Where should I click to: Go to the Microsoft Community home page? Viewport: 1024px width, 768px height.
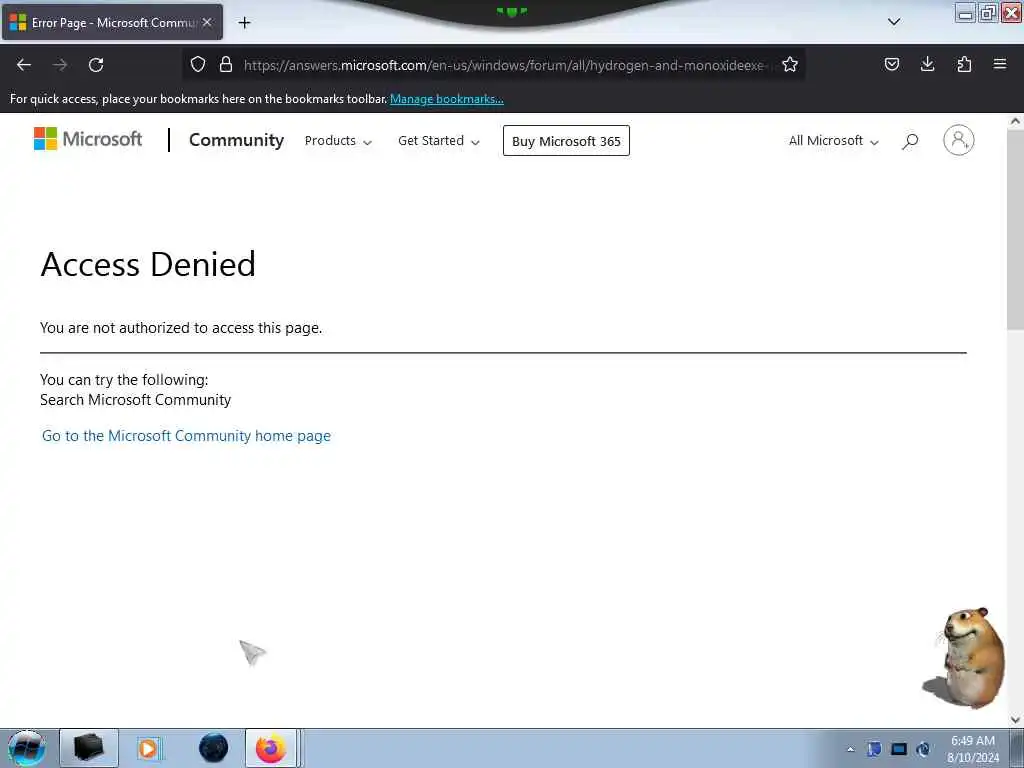186,436
